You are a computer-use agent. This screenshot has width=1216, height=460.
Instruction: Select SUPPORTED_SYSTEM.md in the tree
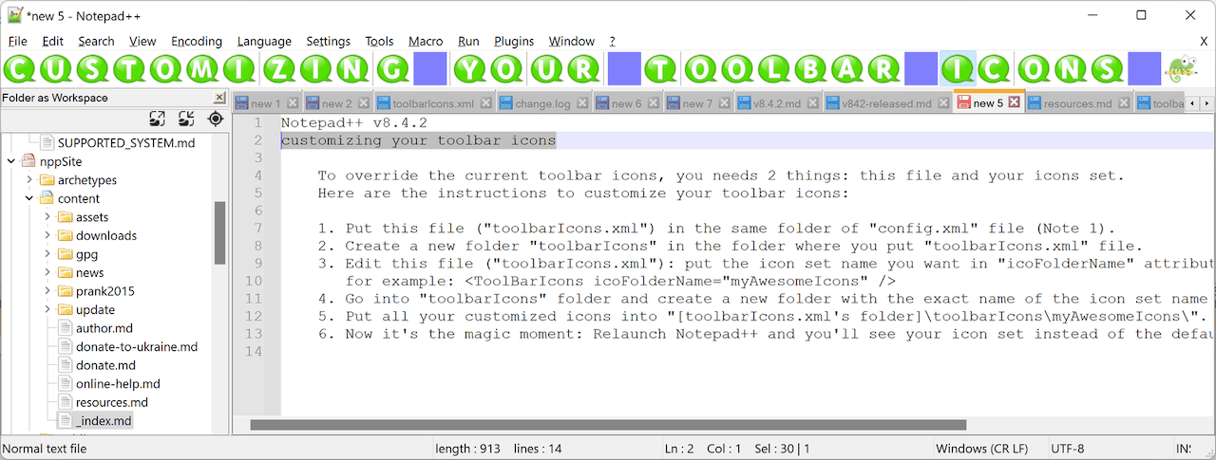click(x=126, y=143)
